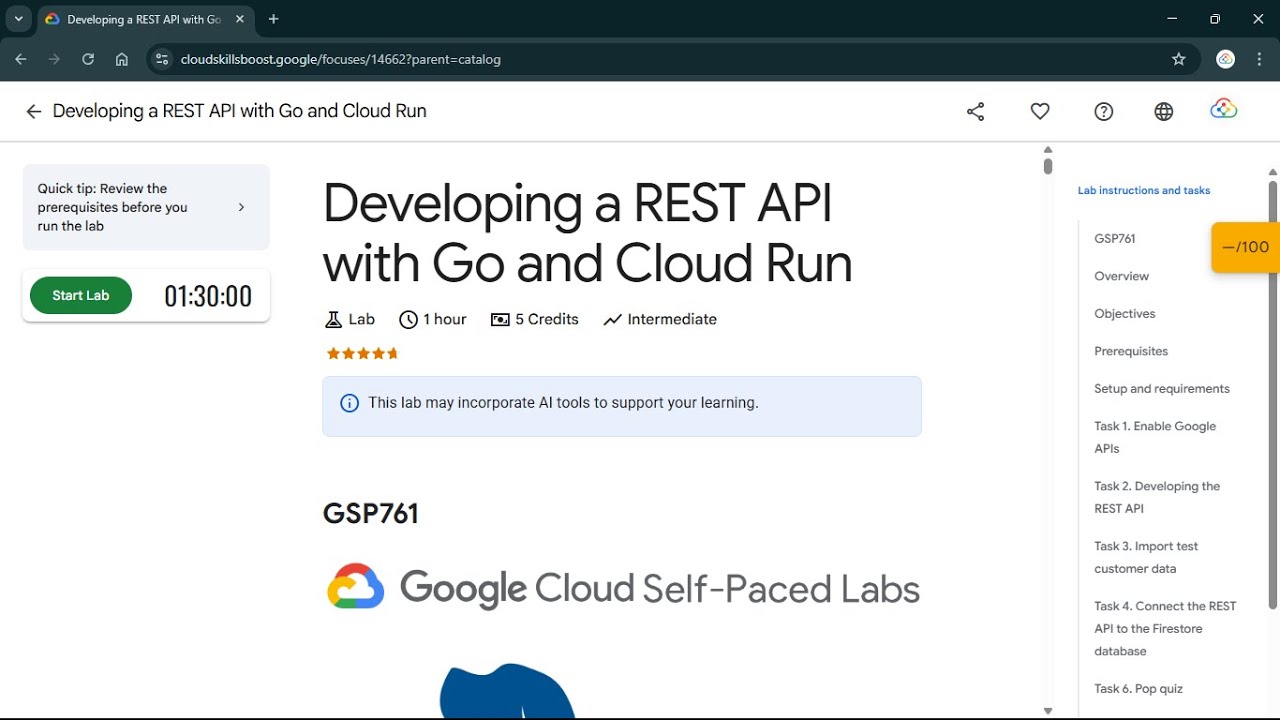Open a new tab with plus icon
Viewport: 1280px width, 720px height.
pos(274,19)
